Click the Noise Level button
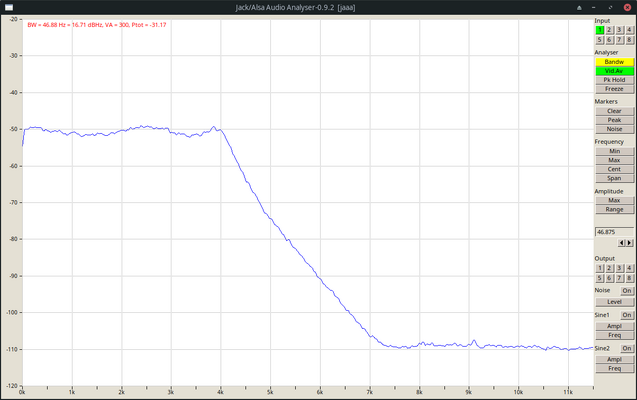Viewport: 637px width, 400px height. click(614, 302)
